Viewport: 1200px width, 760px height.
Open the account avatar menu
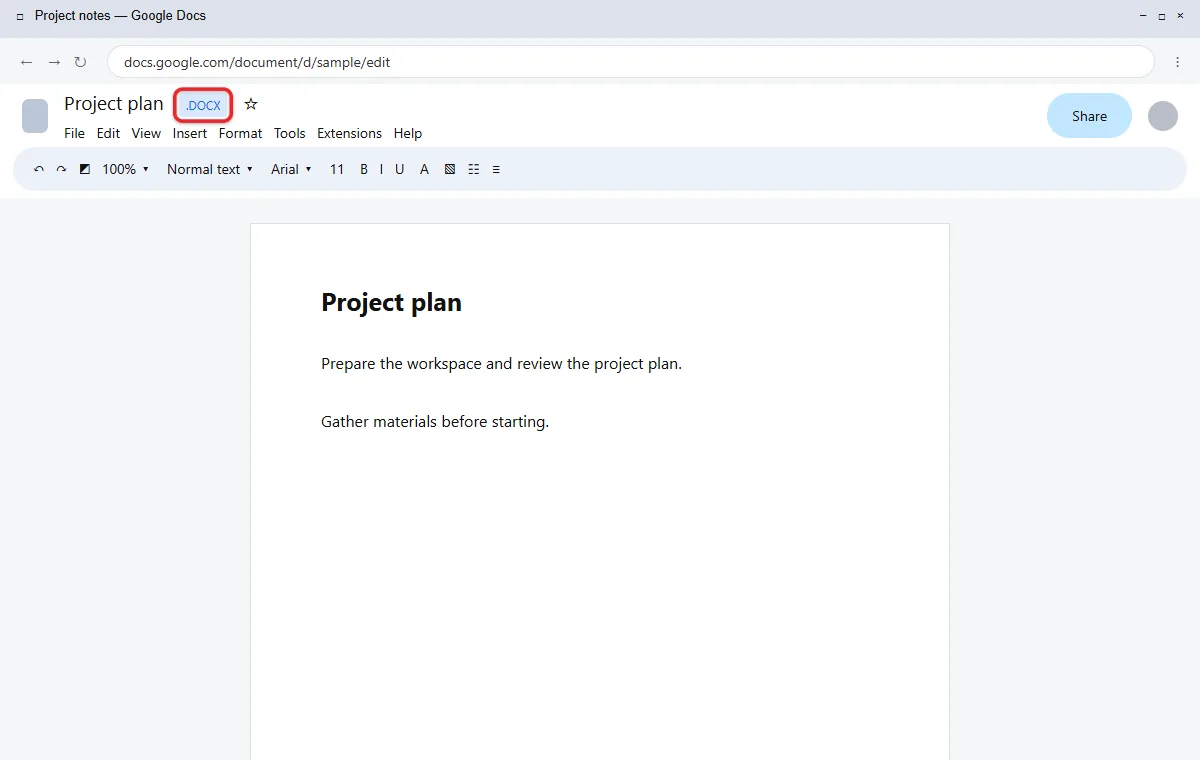click(x=1163, y=116)
